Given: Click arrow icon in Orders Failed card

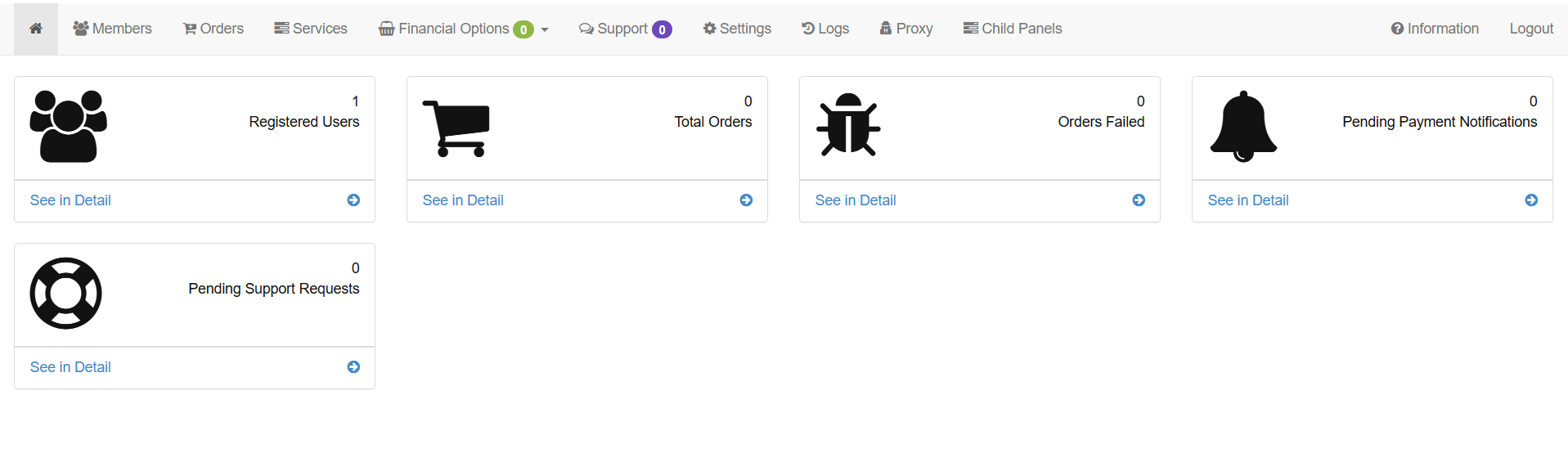Looking at the screenshot, I should point(1139,200).
